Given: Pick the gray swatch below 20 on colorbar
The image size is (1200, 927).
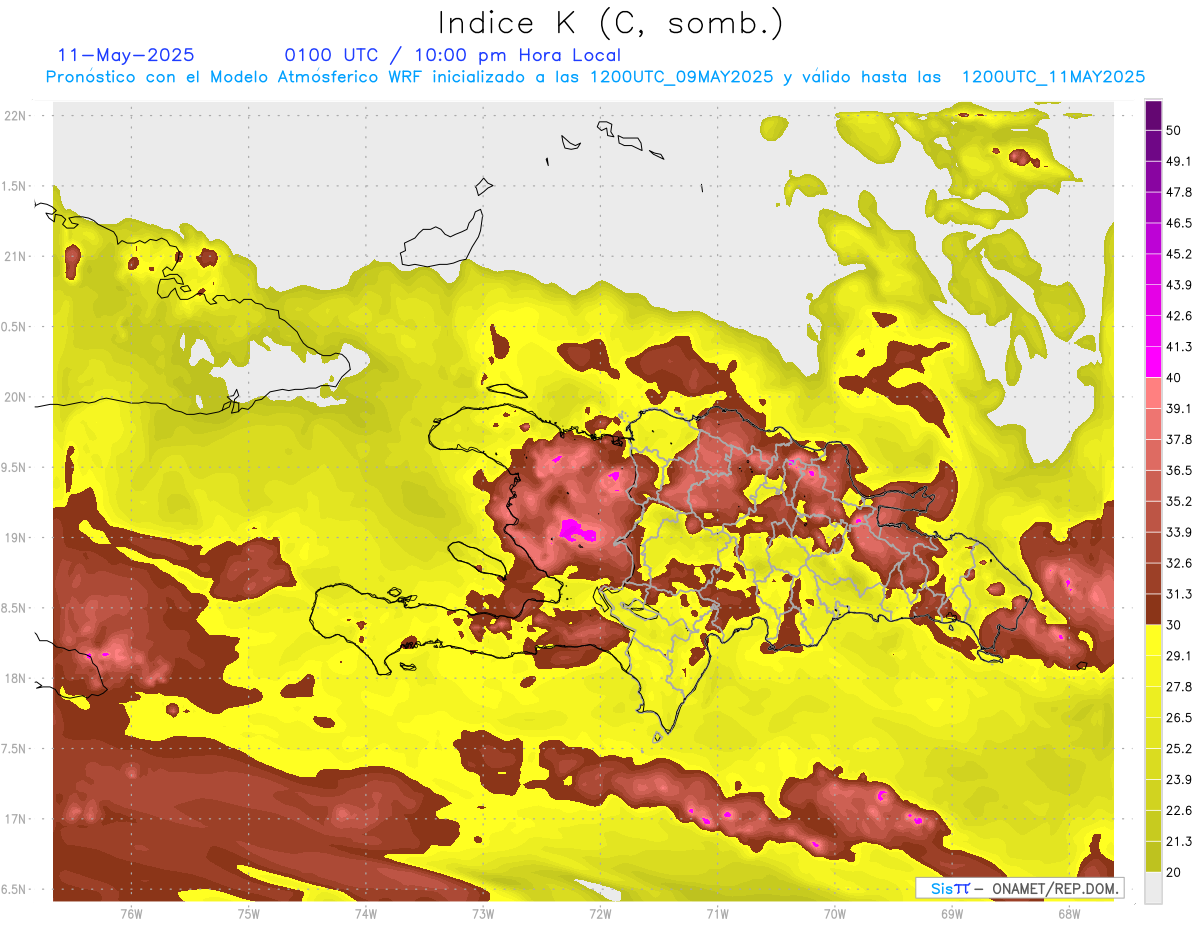Looking at the screenshot, I should 1153,888.
